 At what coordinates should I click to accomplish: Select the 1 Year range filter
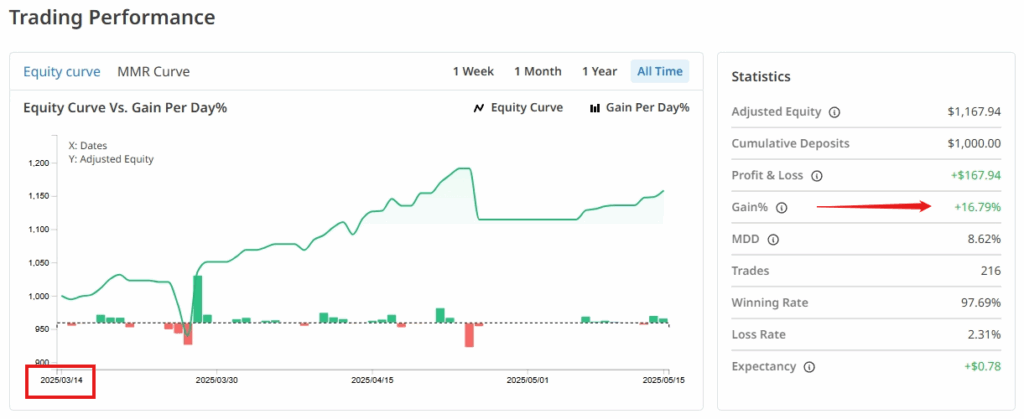tap(599, 71)
